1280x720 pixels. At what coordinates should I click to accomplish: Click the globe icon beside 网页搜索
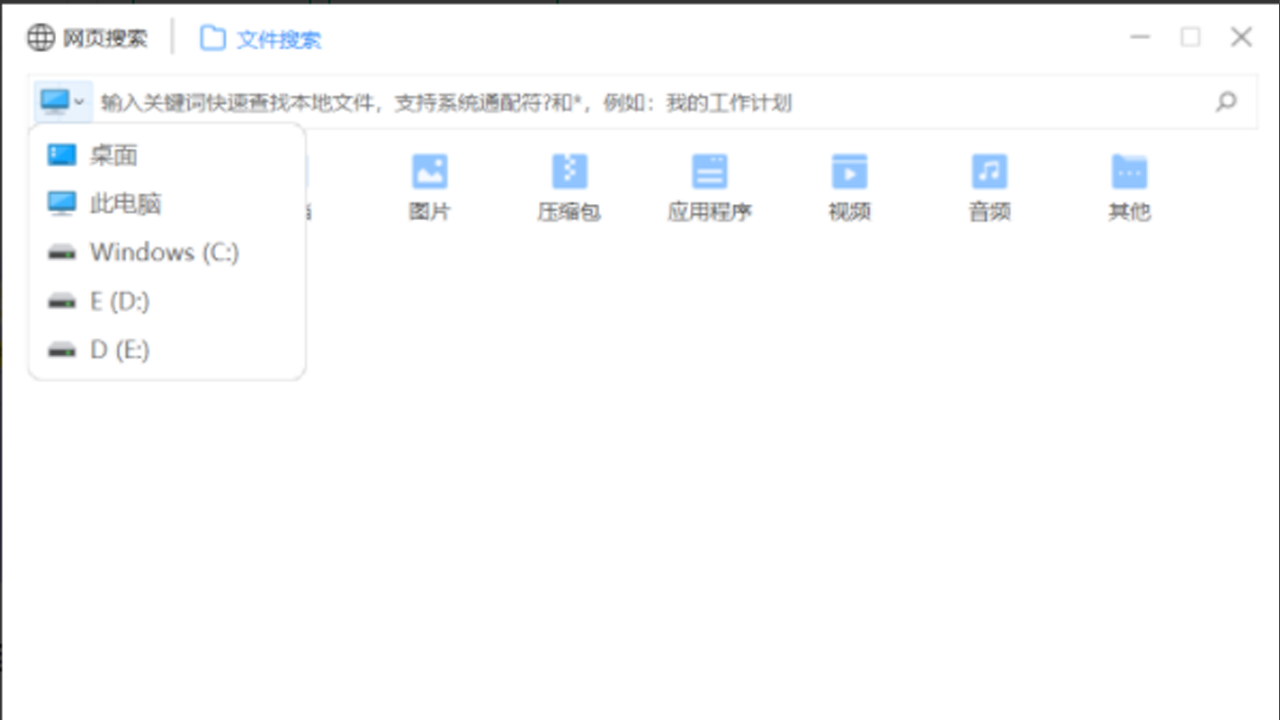(39, 37)
